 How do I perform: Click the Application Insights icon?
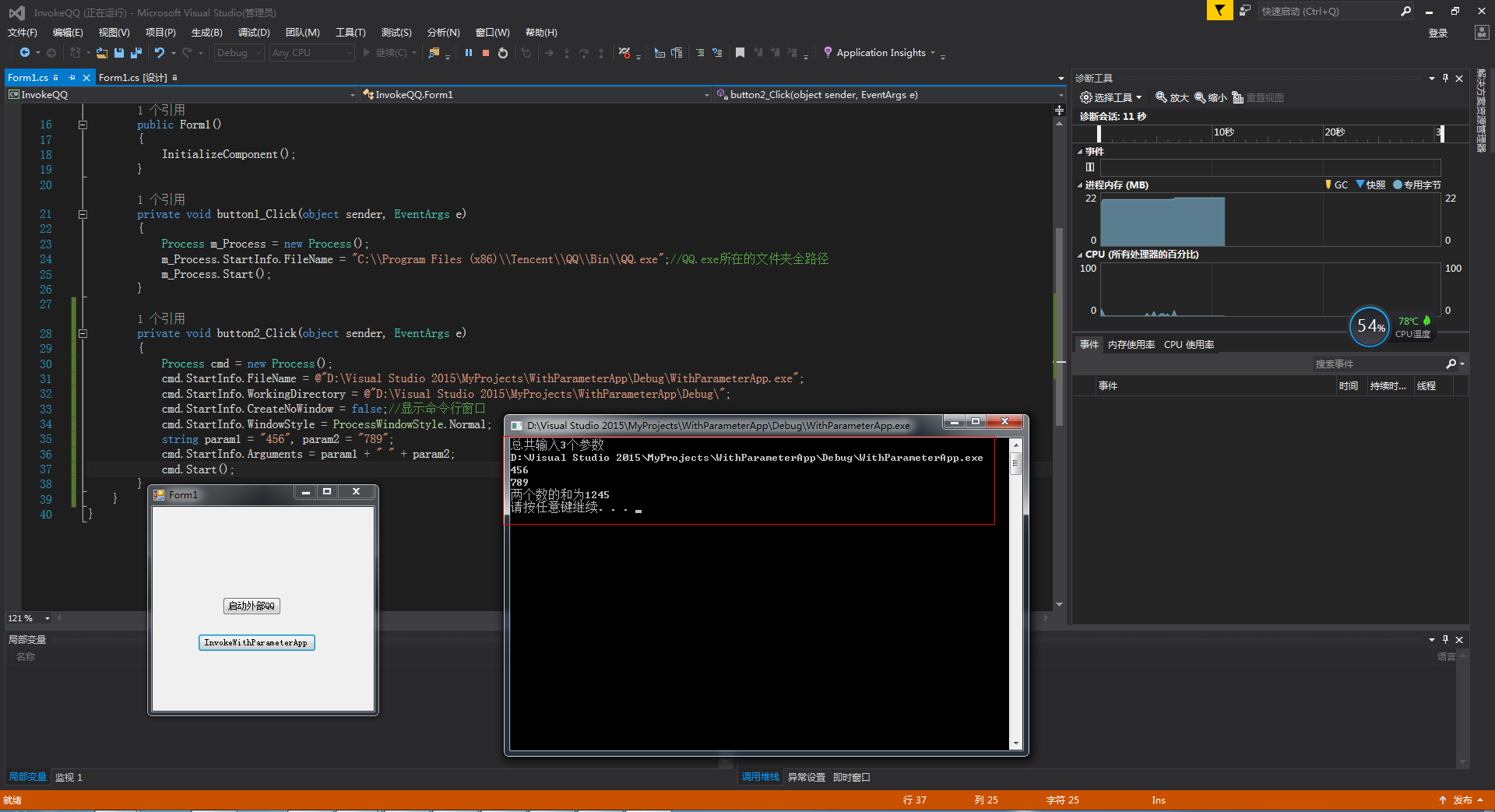click(x=828, y=52)
